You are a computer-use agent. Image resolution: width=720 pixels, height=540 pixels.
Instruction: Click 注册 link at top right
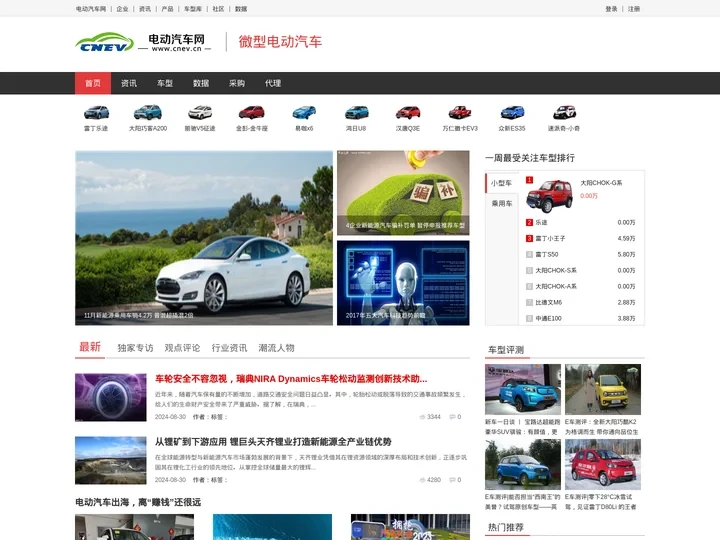tap(634, 9)
